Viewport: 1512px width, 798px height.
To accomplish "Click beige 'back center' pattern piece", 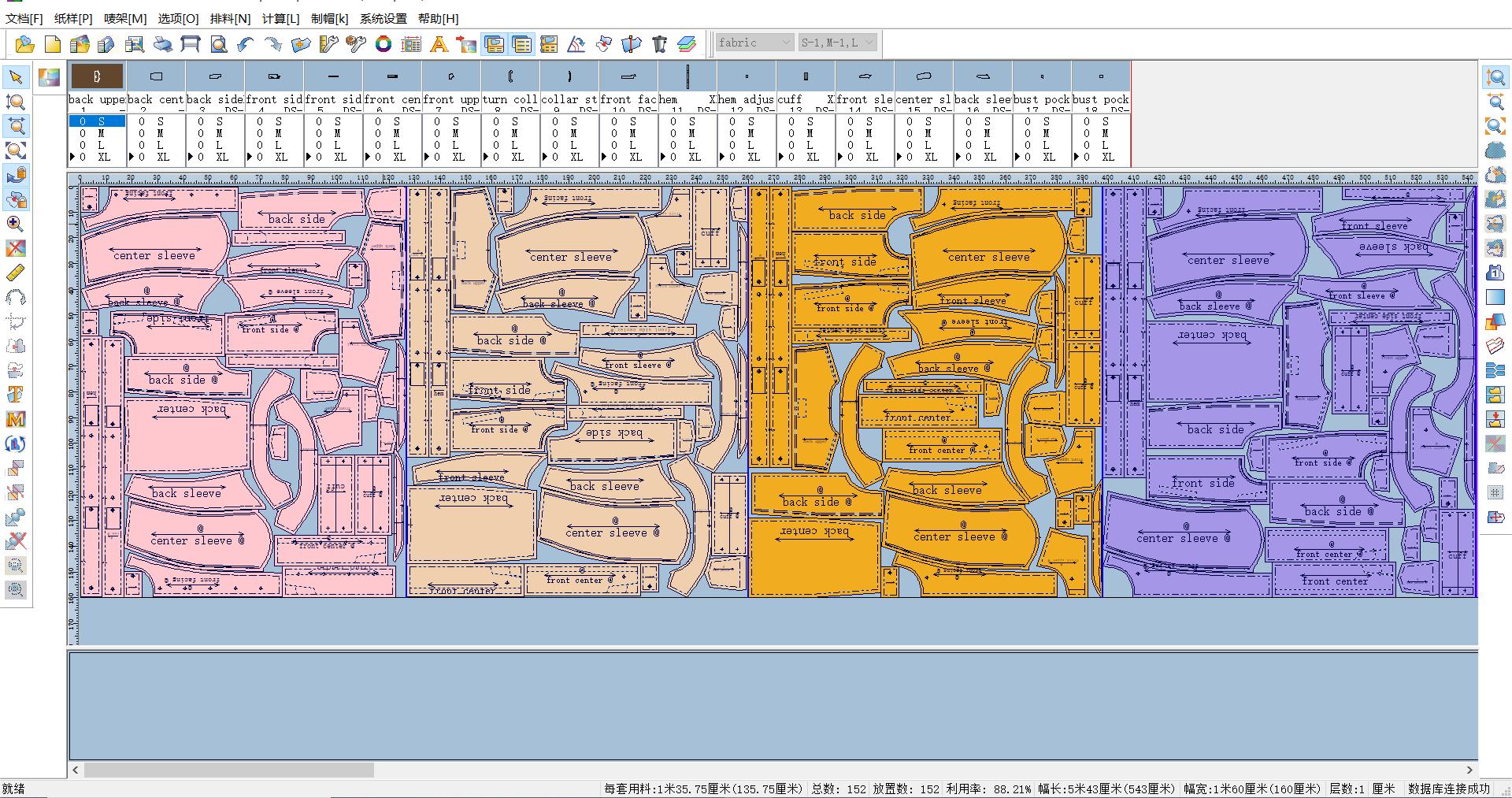I will (x=472, y=524).
